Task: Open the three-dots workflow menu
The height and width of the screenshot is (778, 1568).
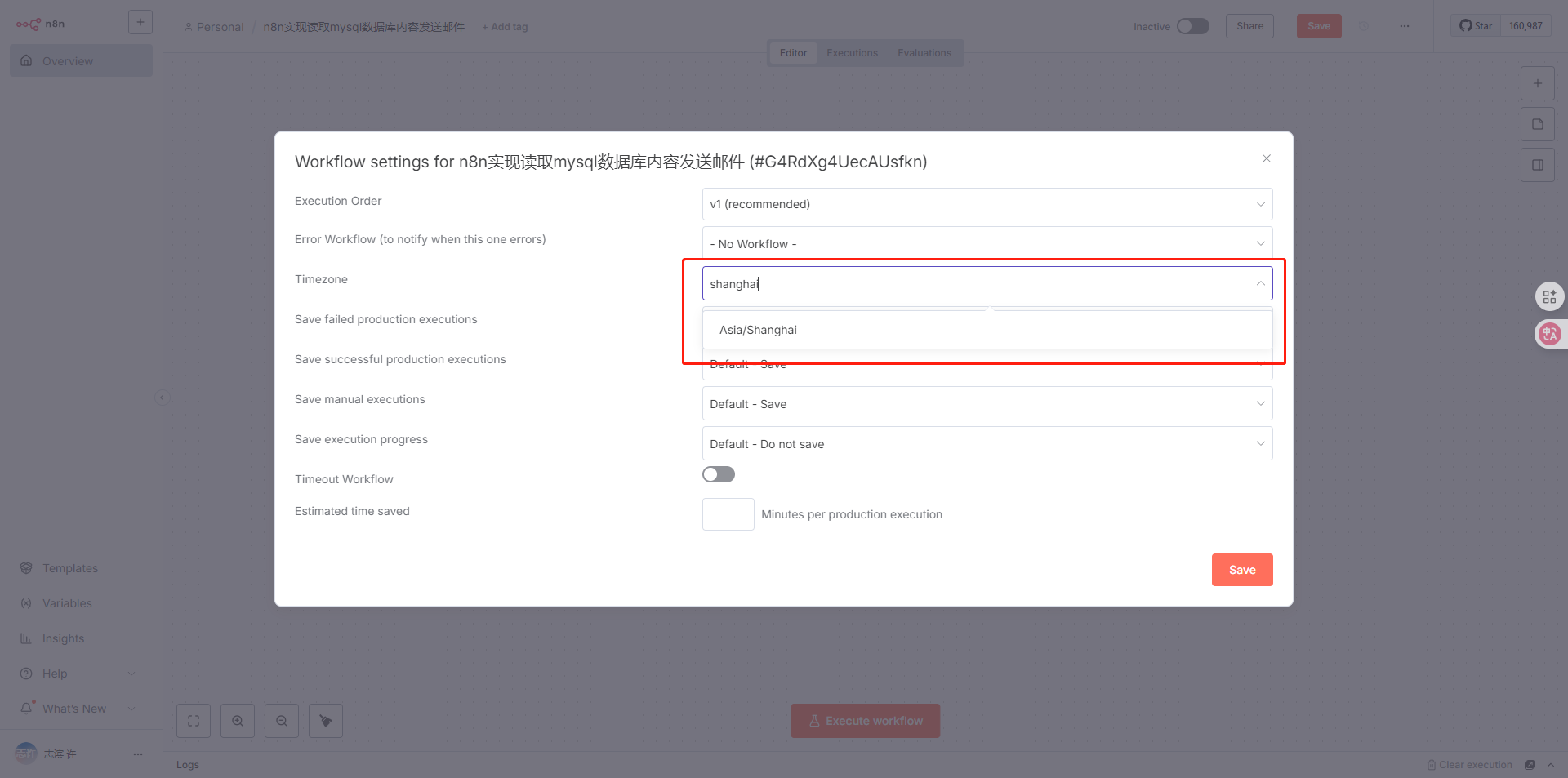Action: [1404, 26]
